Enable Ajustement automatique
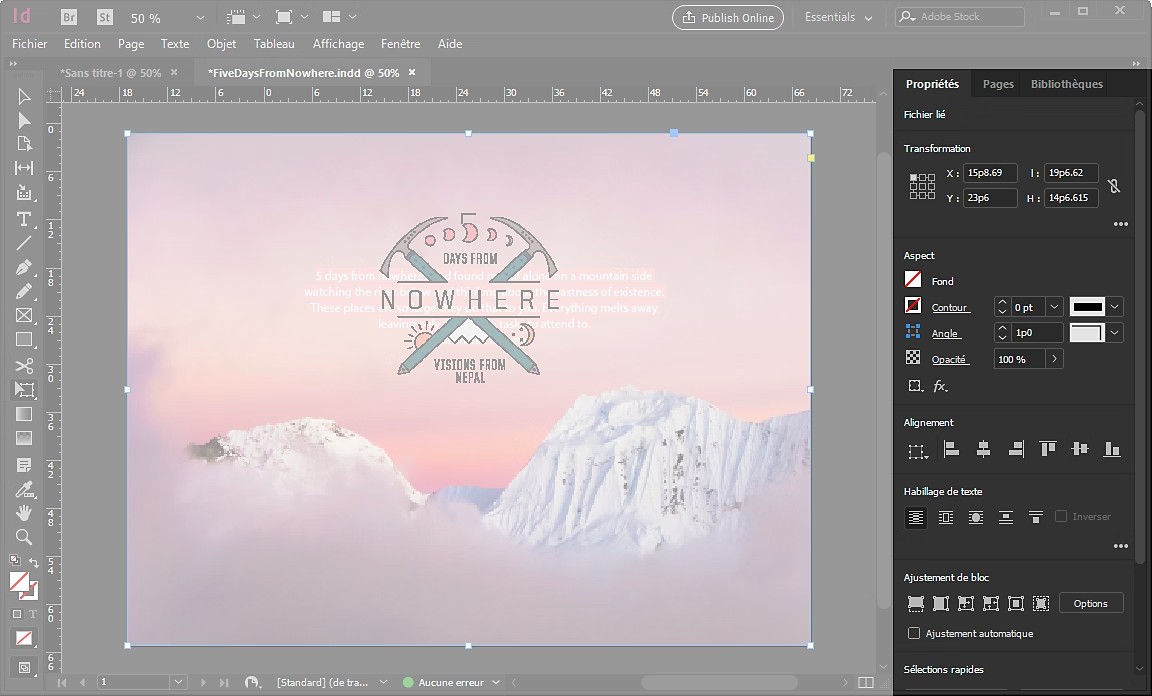This screenshot has width=1152, height=696. [x=913, y=633]
